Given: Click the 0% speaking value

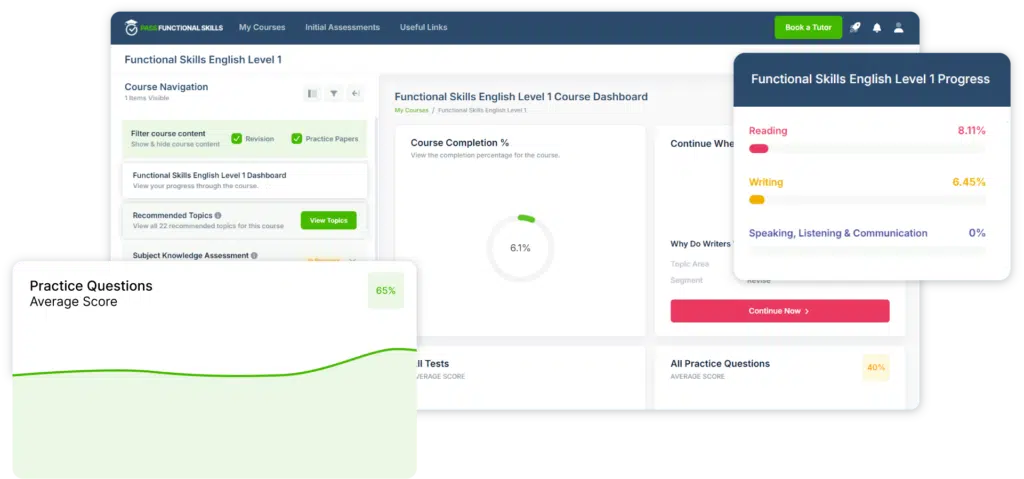Looking at the screenshot, I should pos(977,233).
